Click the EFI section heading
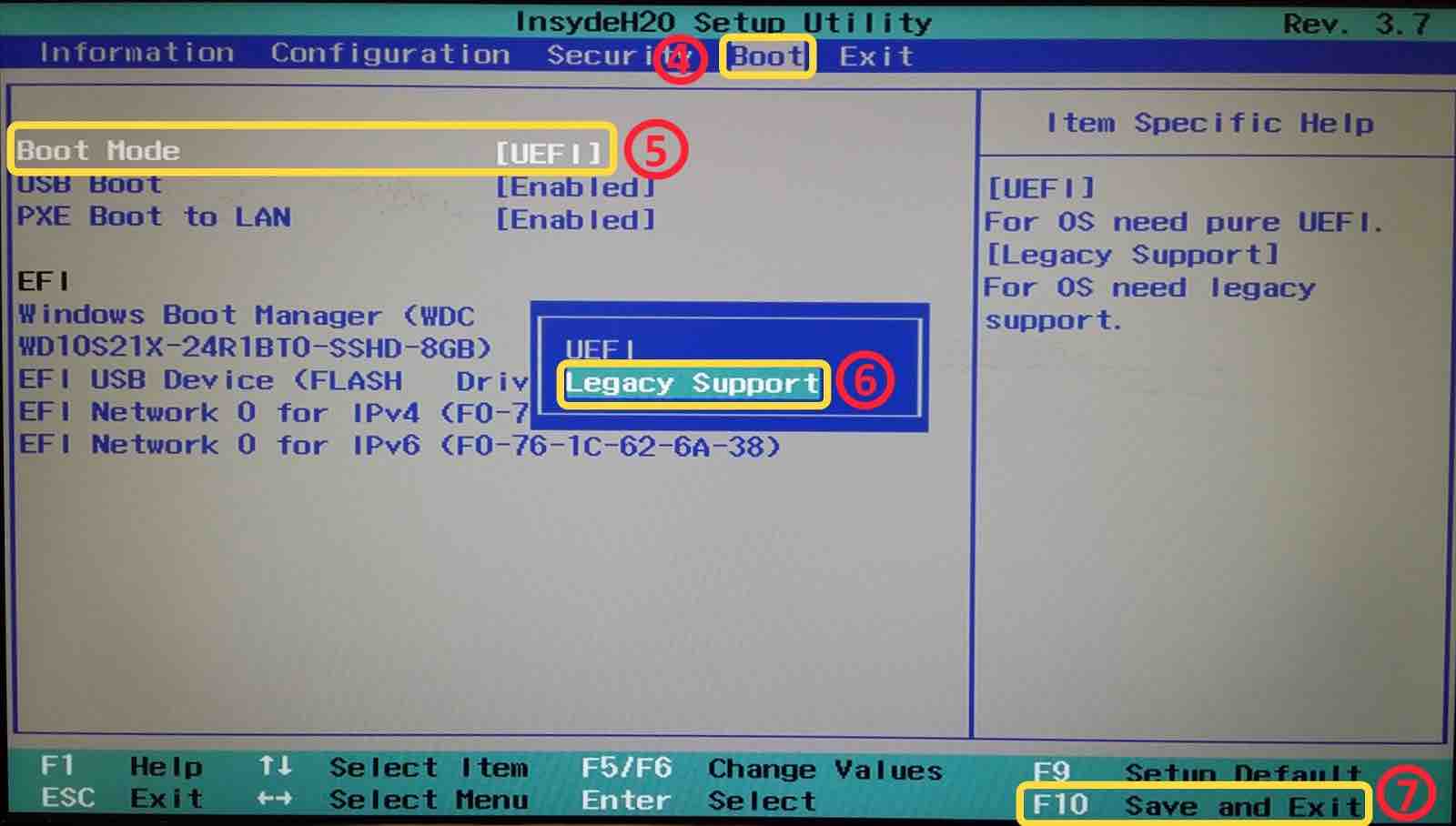The height and width of the screenshot is (826, 1456). click(43, 281)
